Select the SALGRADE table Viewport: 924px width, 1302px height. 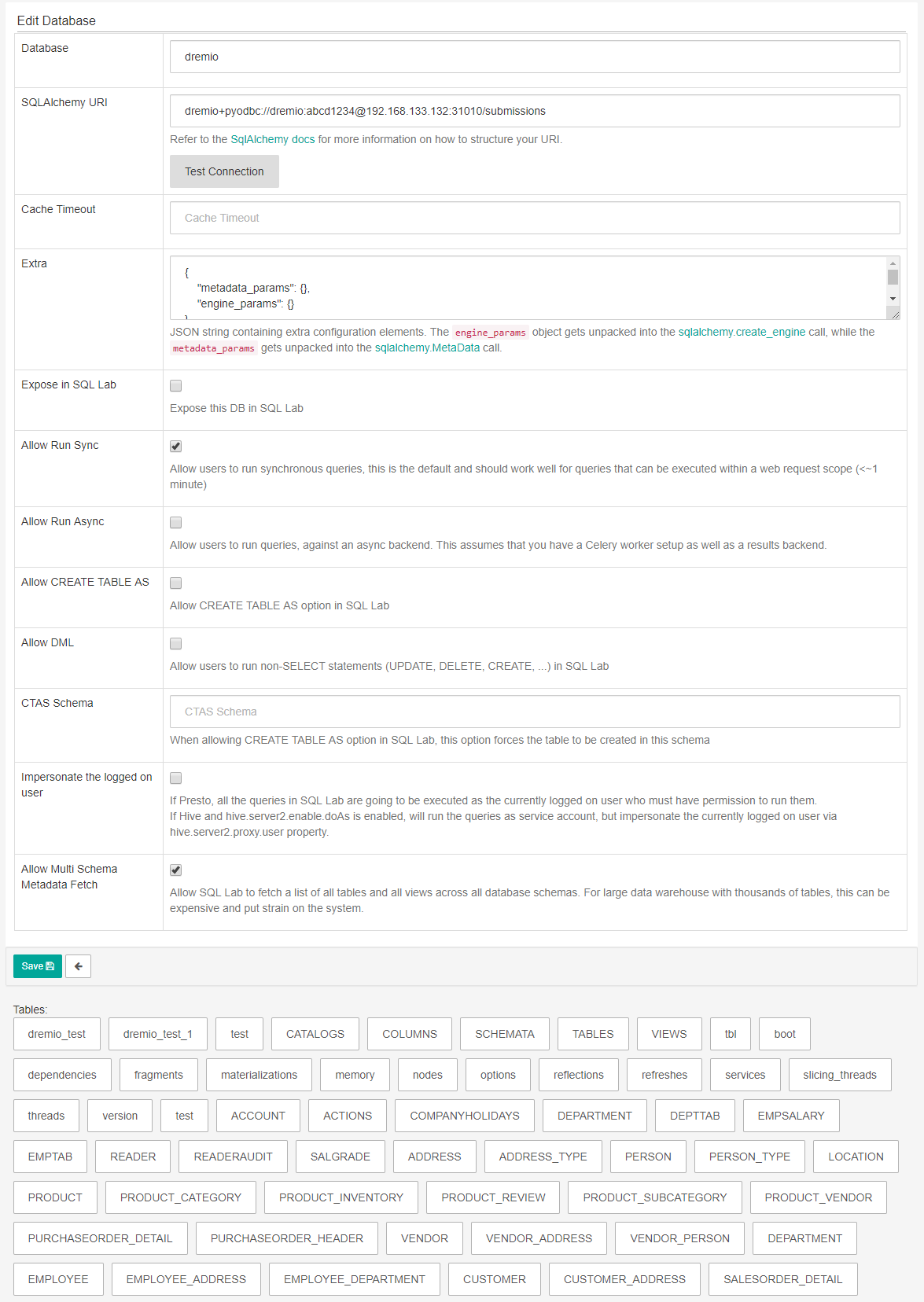click(341, 1157)
